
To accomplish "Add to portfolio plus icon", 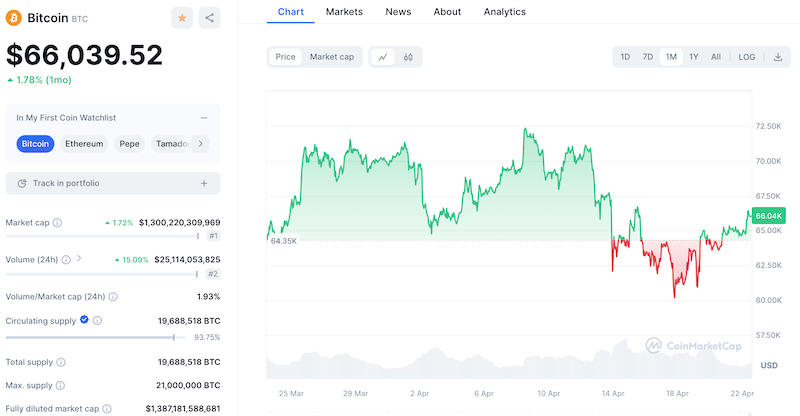I will (204, 183).
